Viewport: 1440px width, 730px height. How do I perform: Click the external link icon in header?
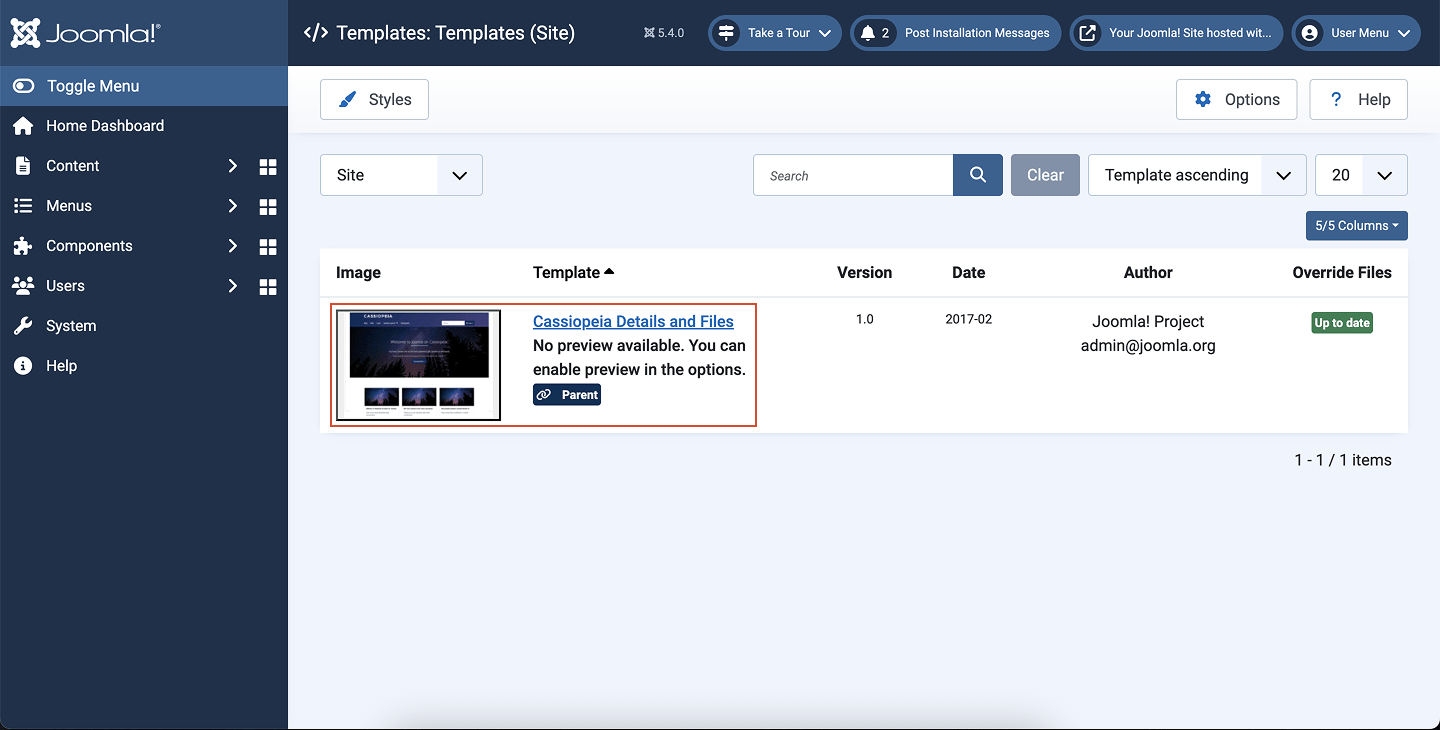[x=1088, y=33]
